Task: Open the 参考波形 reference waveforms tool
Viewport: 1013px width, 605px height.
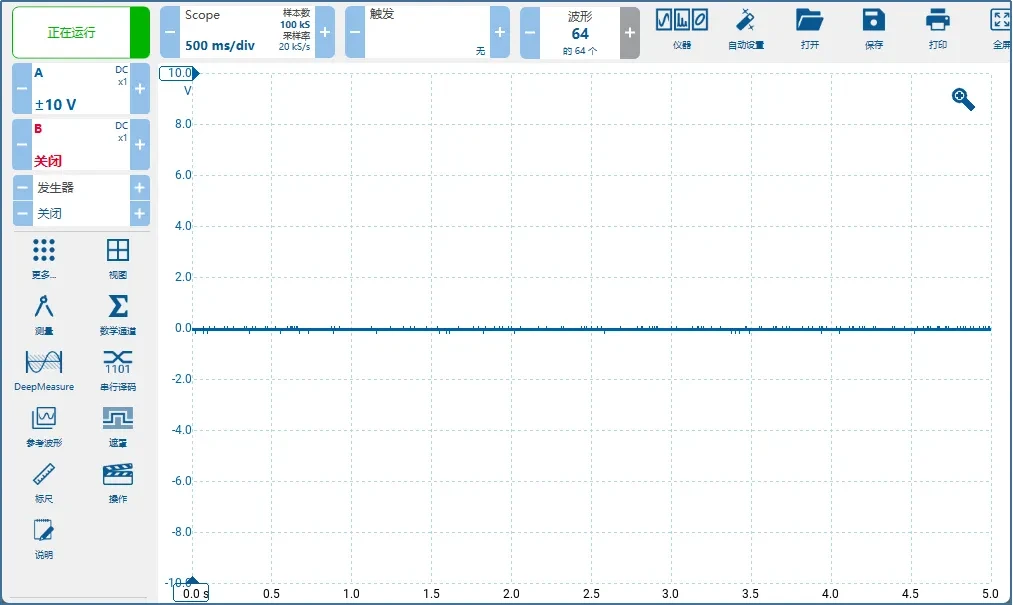Action: tap(43, 425)
